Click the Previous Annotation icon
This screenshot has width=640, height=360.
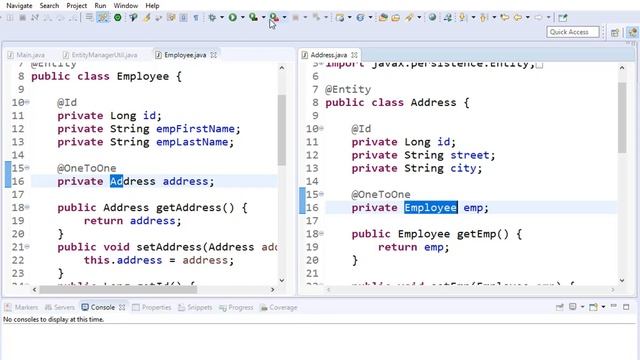[x=484, y=18]
